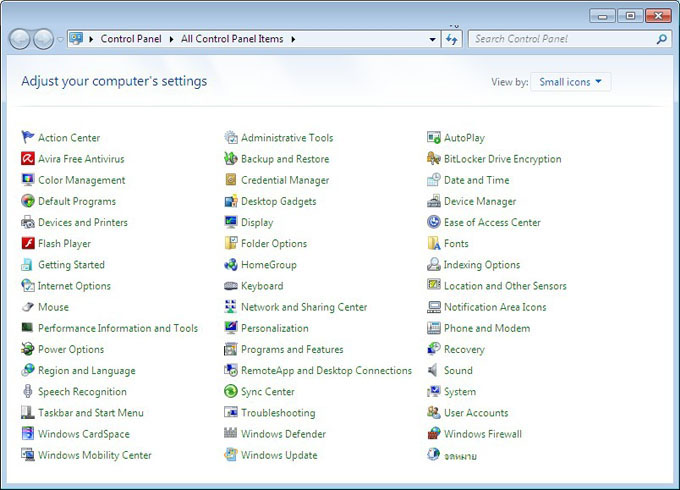680x490 pixels.
Task: Click the Speech Recognition microphone icon
Action: click(x=28, y=391)
